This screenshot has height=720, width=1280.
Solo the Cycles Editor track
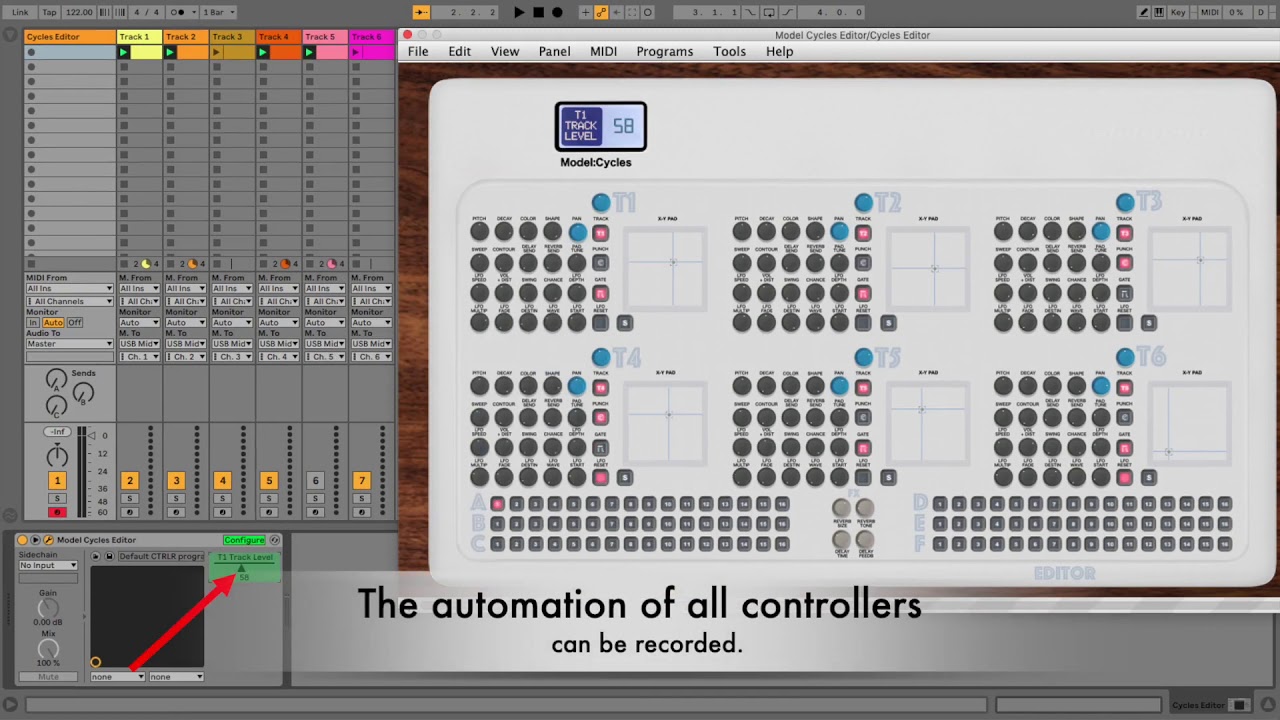click(57, 499)
